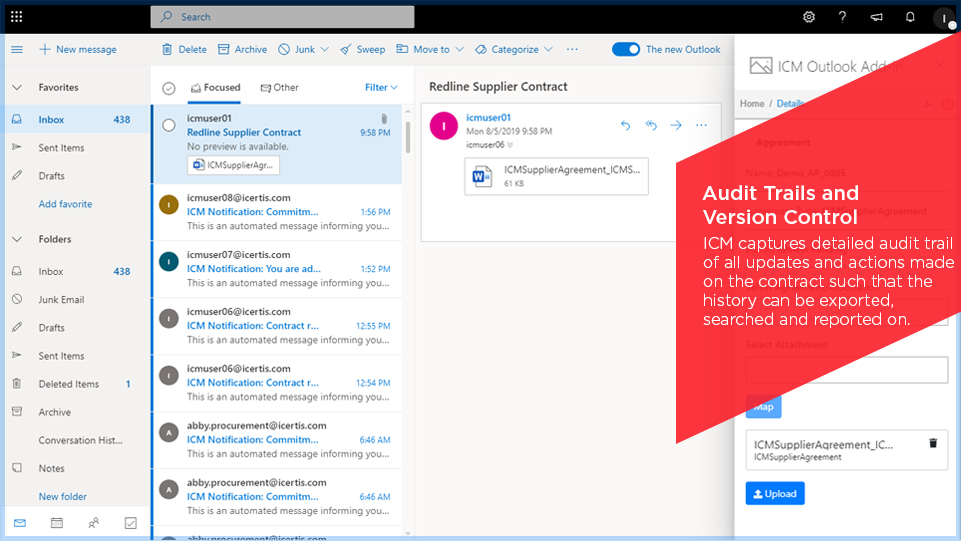Open the account profile avatar
The width and height of the screenshot is (961, 541).
click(944, 18)
